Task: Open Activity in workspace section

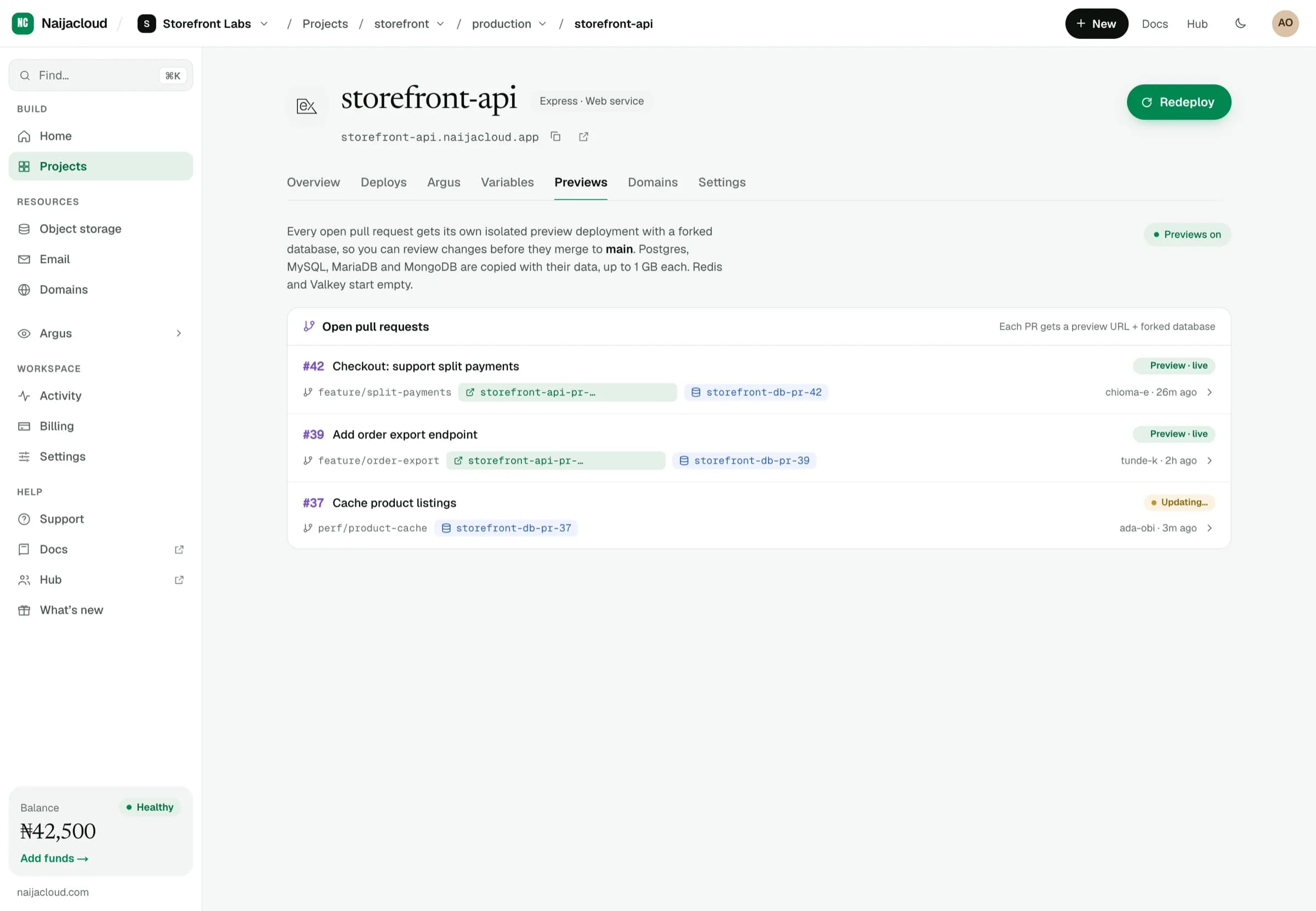Action: coord(100,395)
